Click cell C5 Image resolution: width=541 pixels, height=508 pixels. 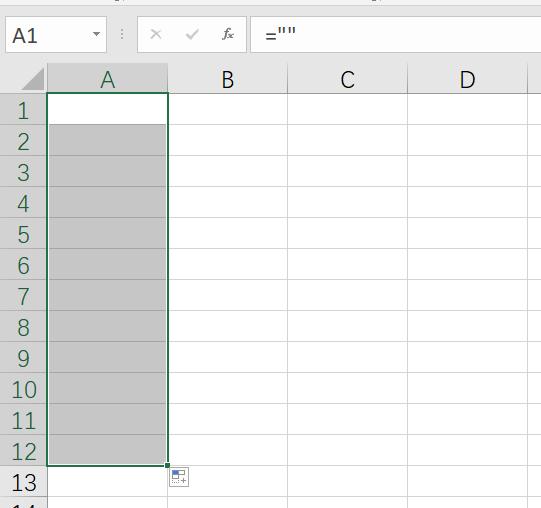coord(347,233)
